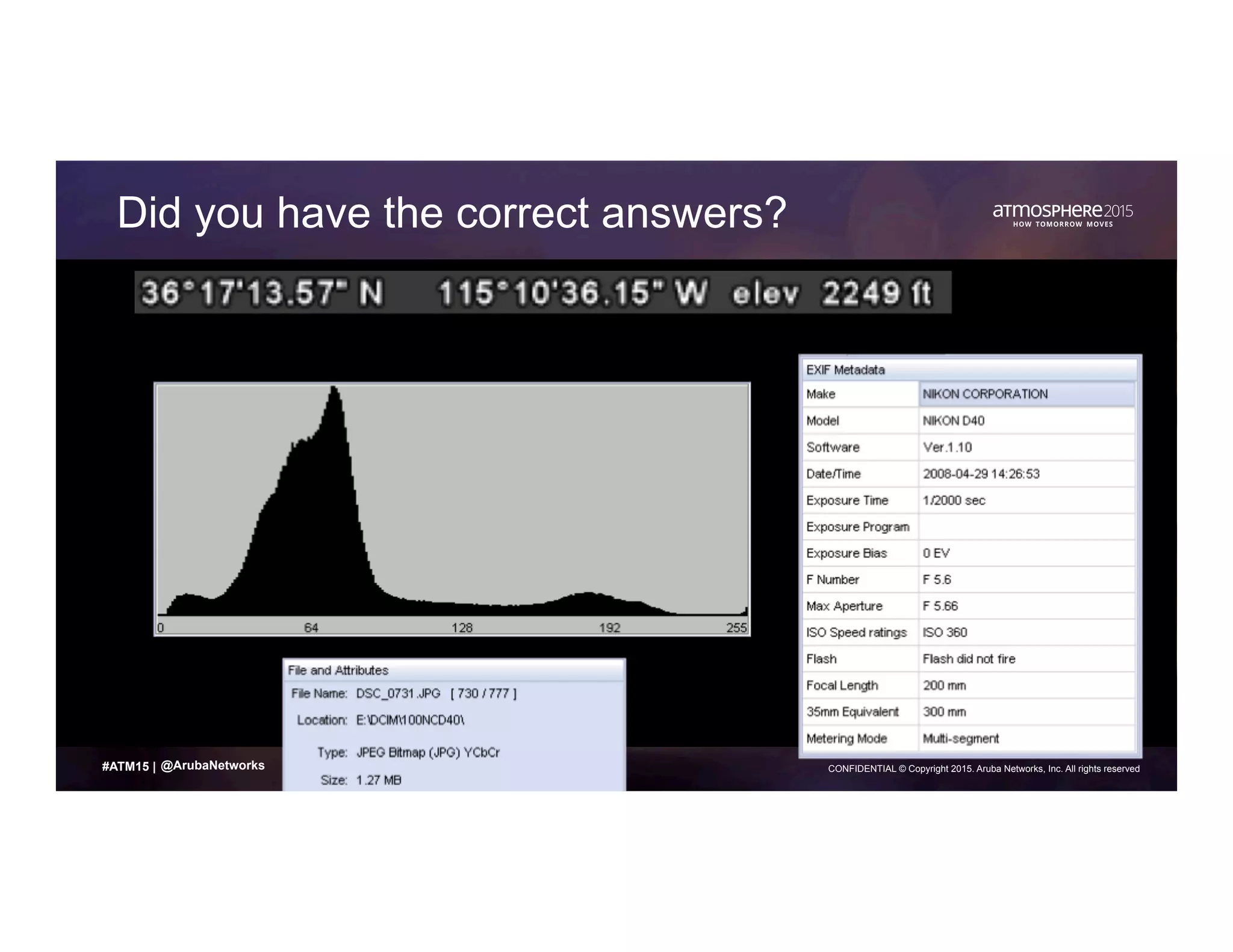Click the elevation value 2249 ft
Viewport: 1233px width, 952px height.
(x=877, y=294)
